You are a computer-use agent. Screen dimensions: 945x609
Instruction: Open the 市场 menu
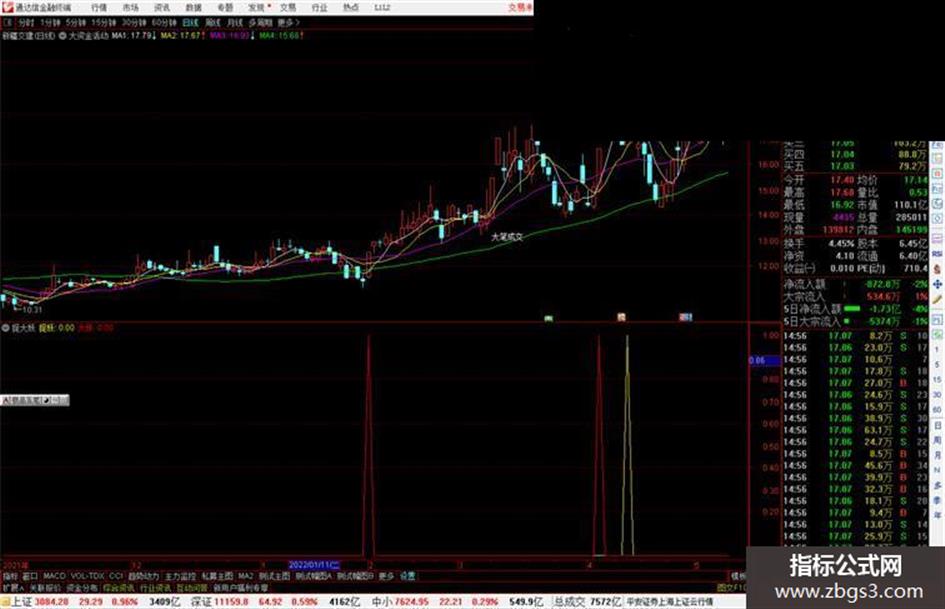[x=130, y=8]
